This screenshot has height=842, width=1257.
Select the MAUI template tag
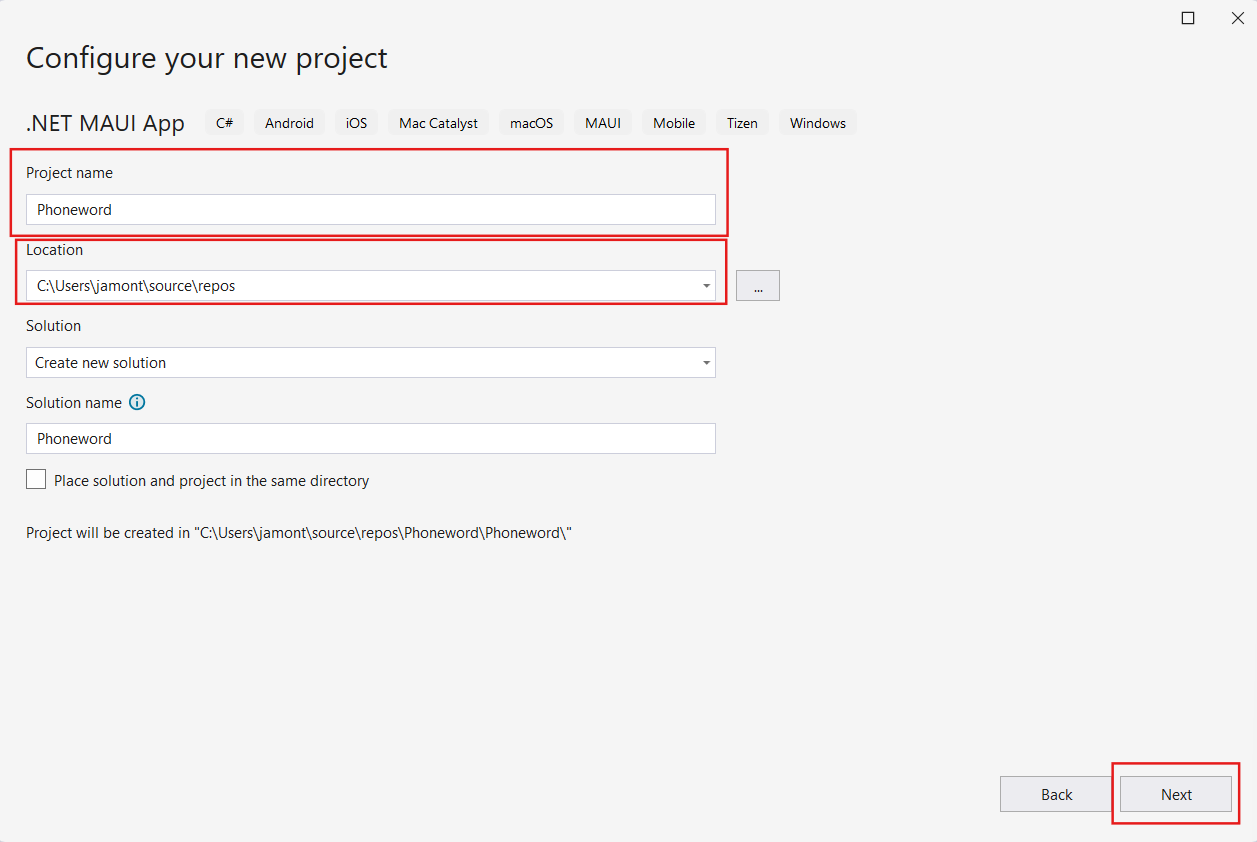click(602, 122)
